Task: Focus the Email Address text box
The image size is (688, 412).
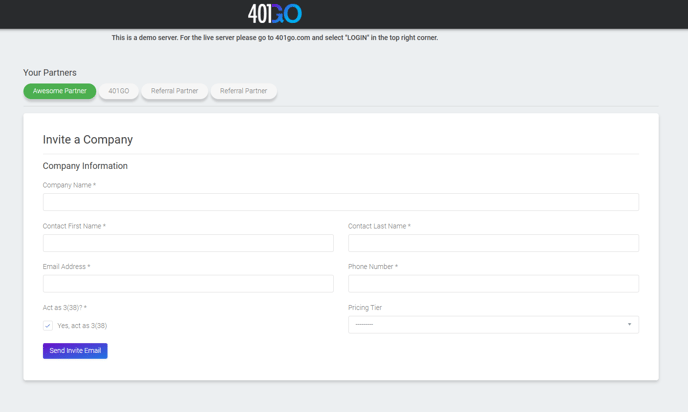Action: (188, 284)
